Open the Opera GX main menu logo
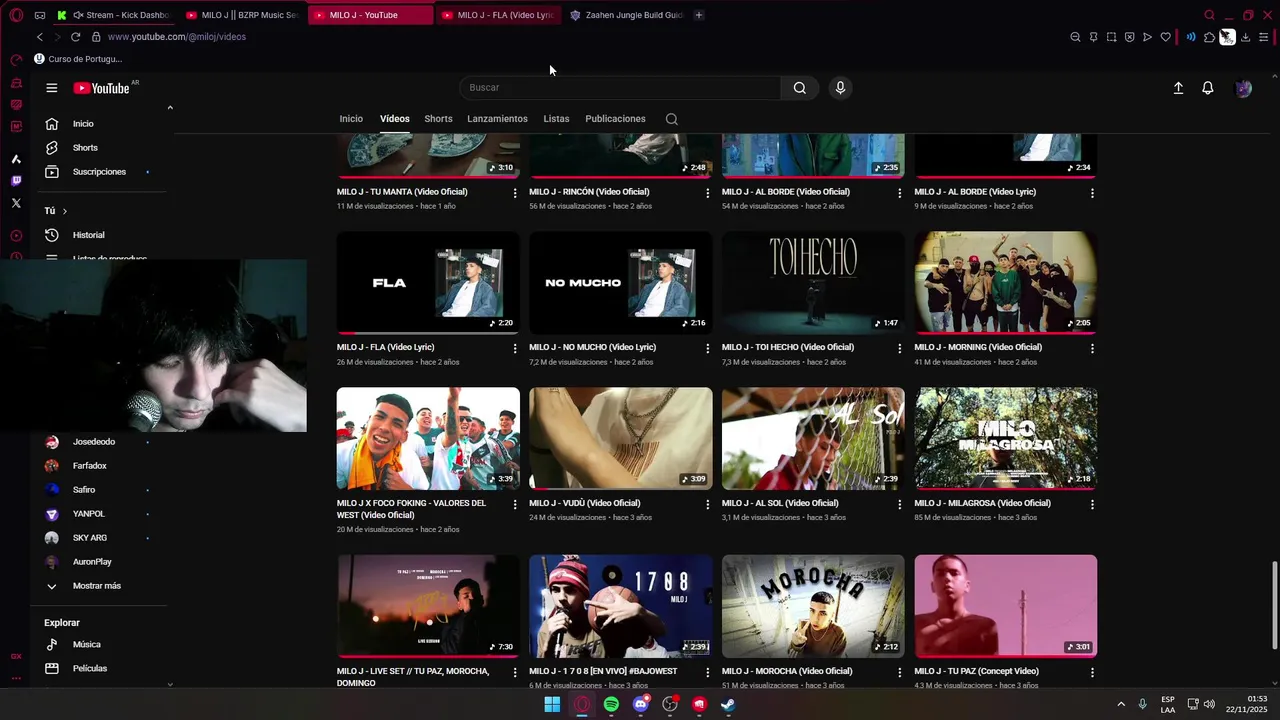1280x720 pixels. point(16,15)
